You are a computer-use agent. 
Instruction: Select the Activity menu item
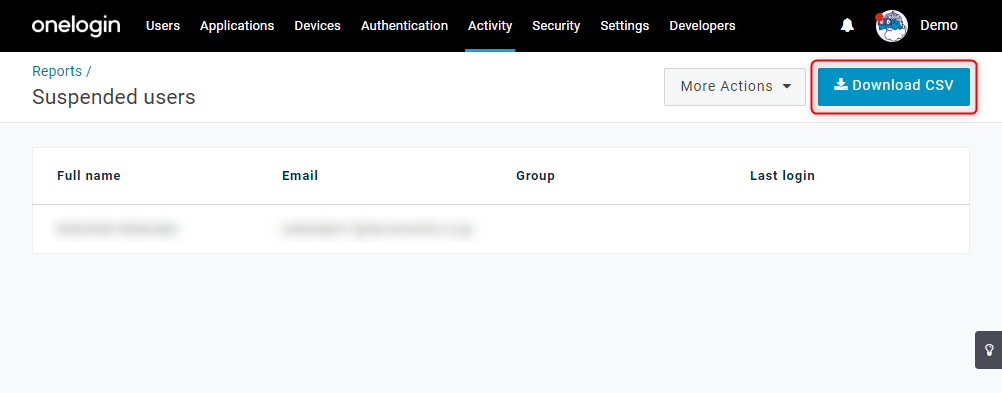pos(490,26)
